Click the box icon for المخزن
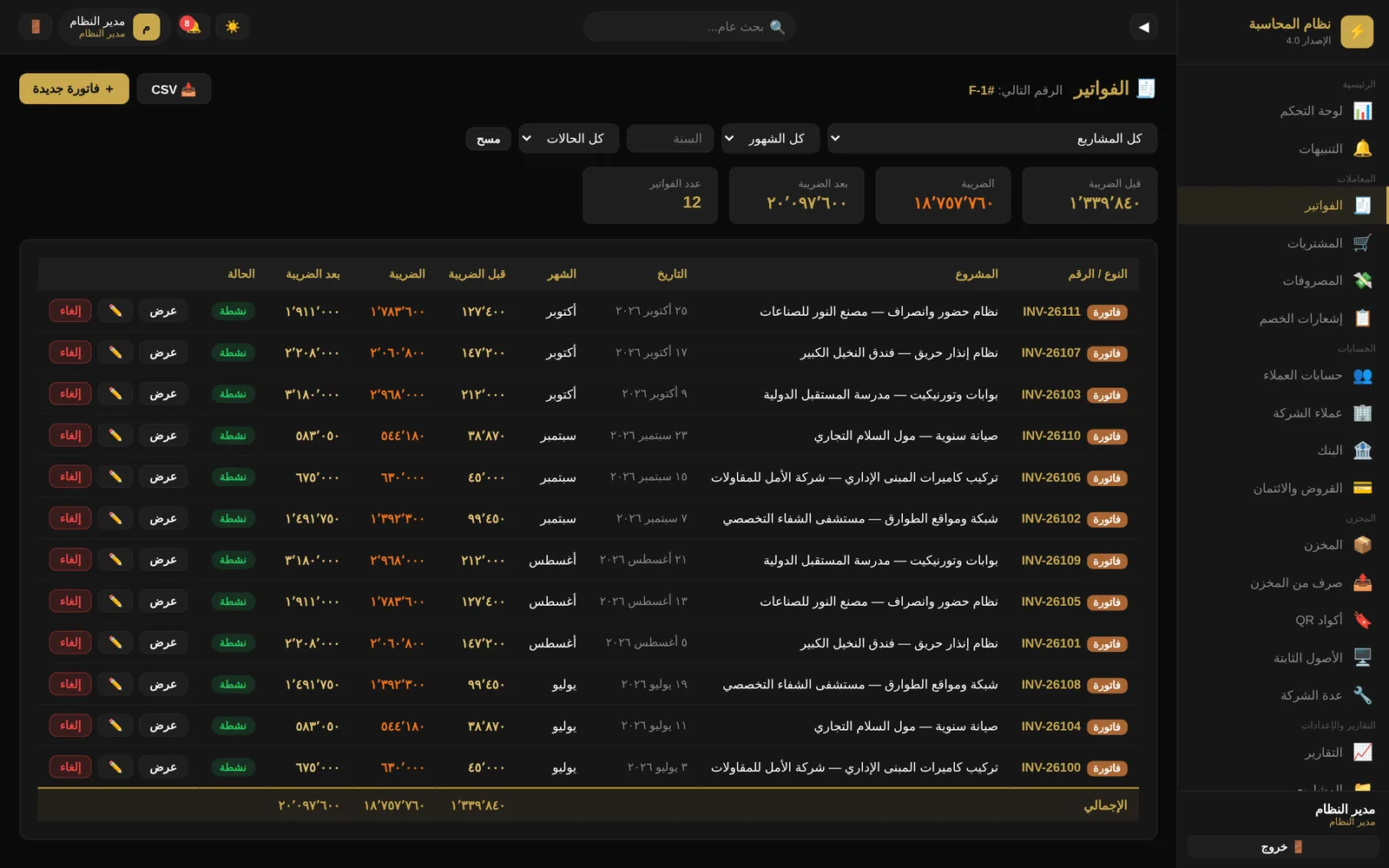1389x868 pixels. click(x=1363, y=545)
